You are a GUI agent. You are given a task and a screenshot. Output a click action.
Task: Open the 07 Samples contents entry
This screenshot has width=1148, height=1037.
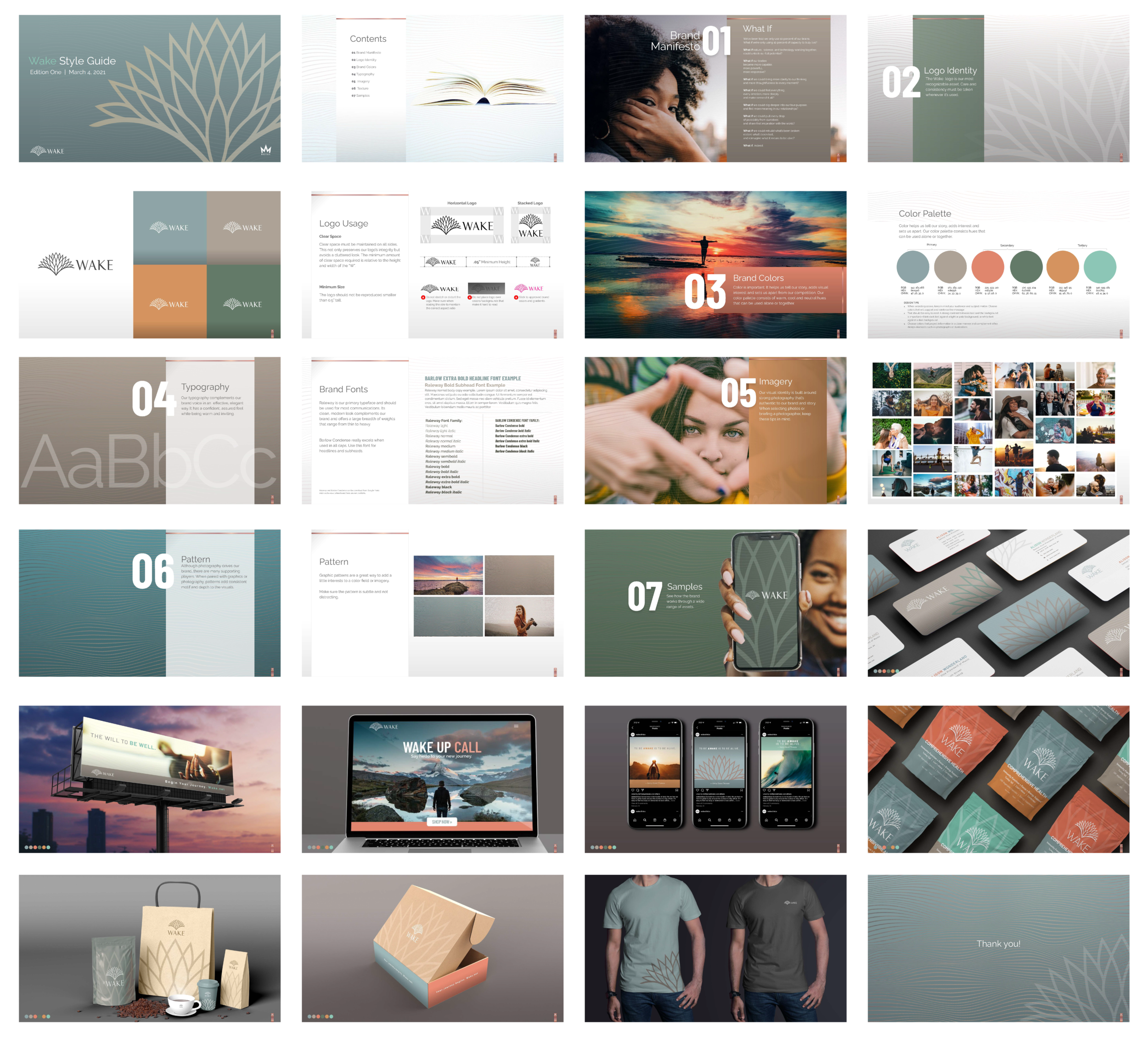click(x=363, y=95)
